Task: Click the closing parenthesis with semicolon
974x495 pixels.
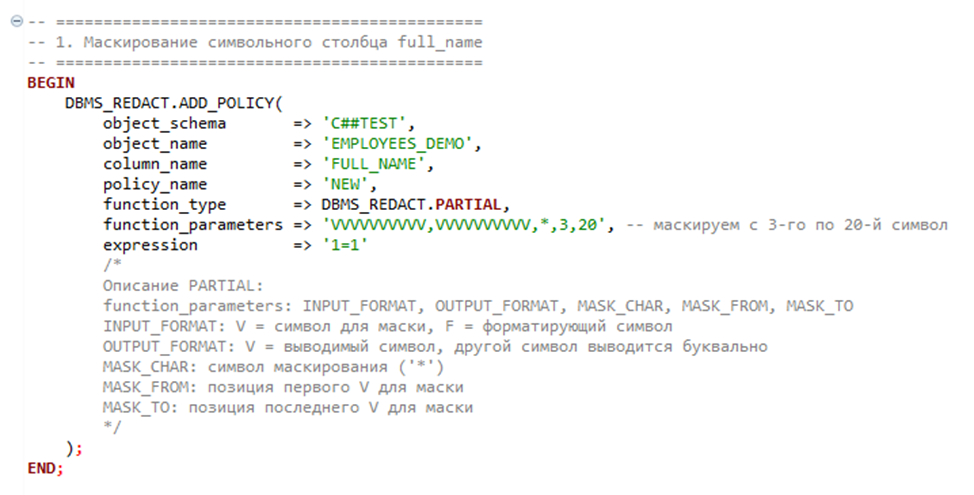Action: (x=74, y=448)
